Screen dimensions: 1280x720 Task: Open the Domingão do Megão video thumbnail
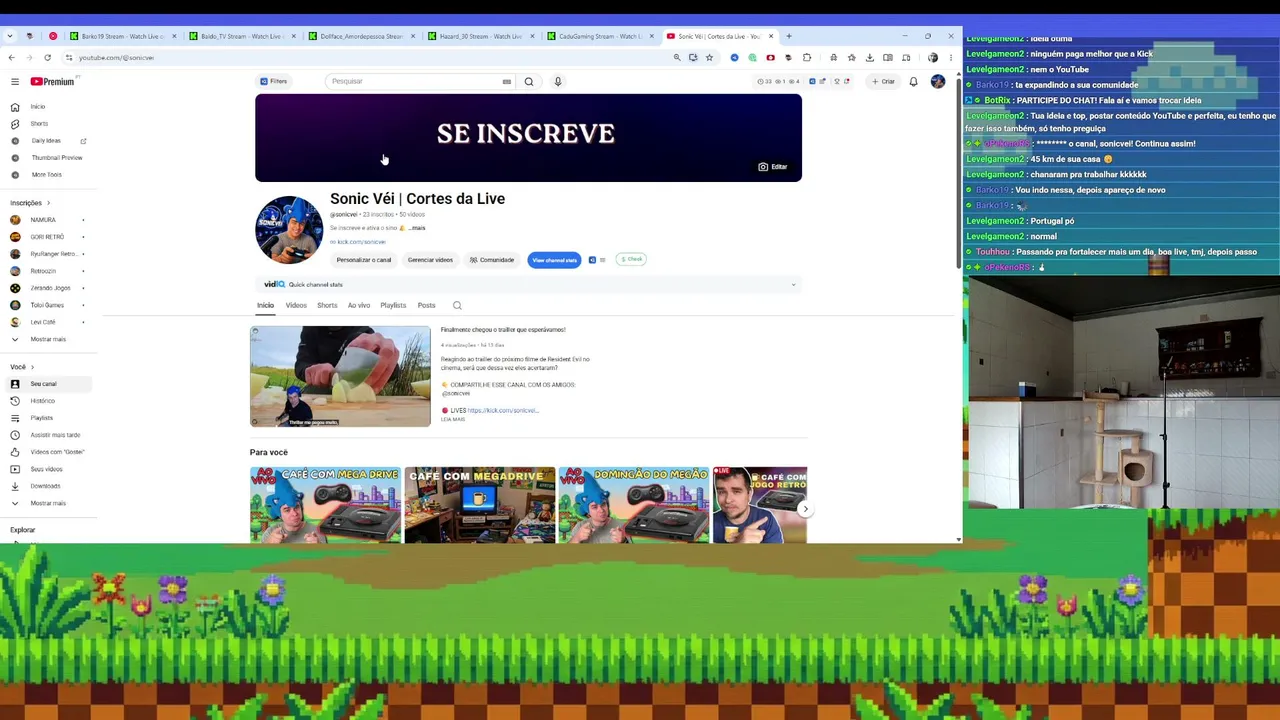[634, 505]
